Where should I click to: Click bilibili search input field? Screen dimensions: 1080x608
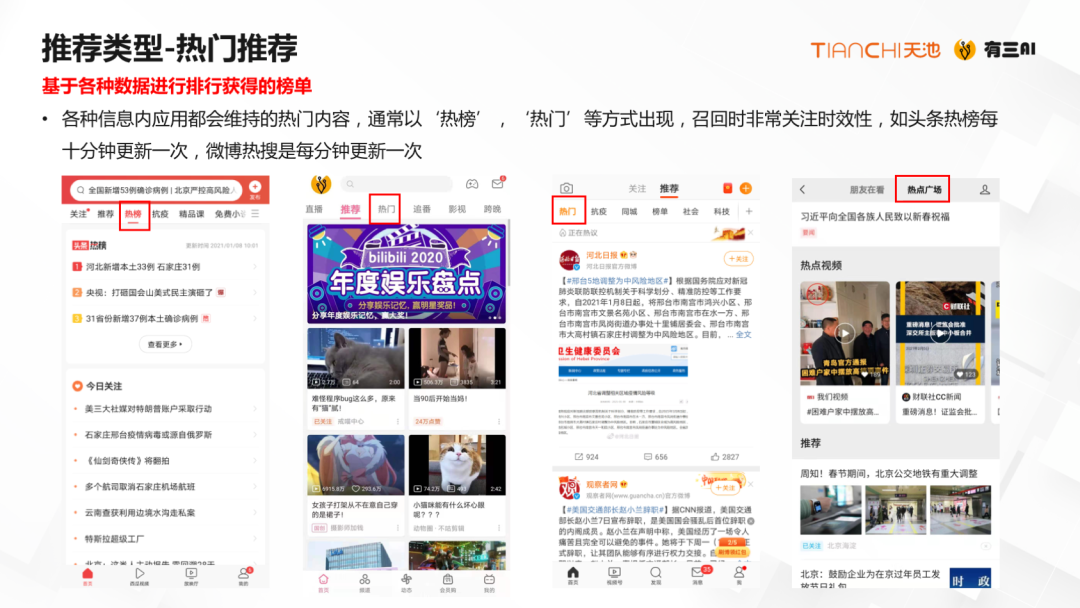pyautogui.click(x=397, y=184)
